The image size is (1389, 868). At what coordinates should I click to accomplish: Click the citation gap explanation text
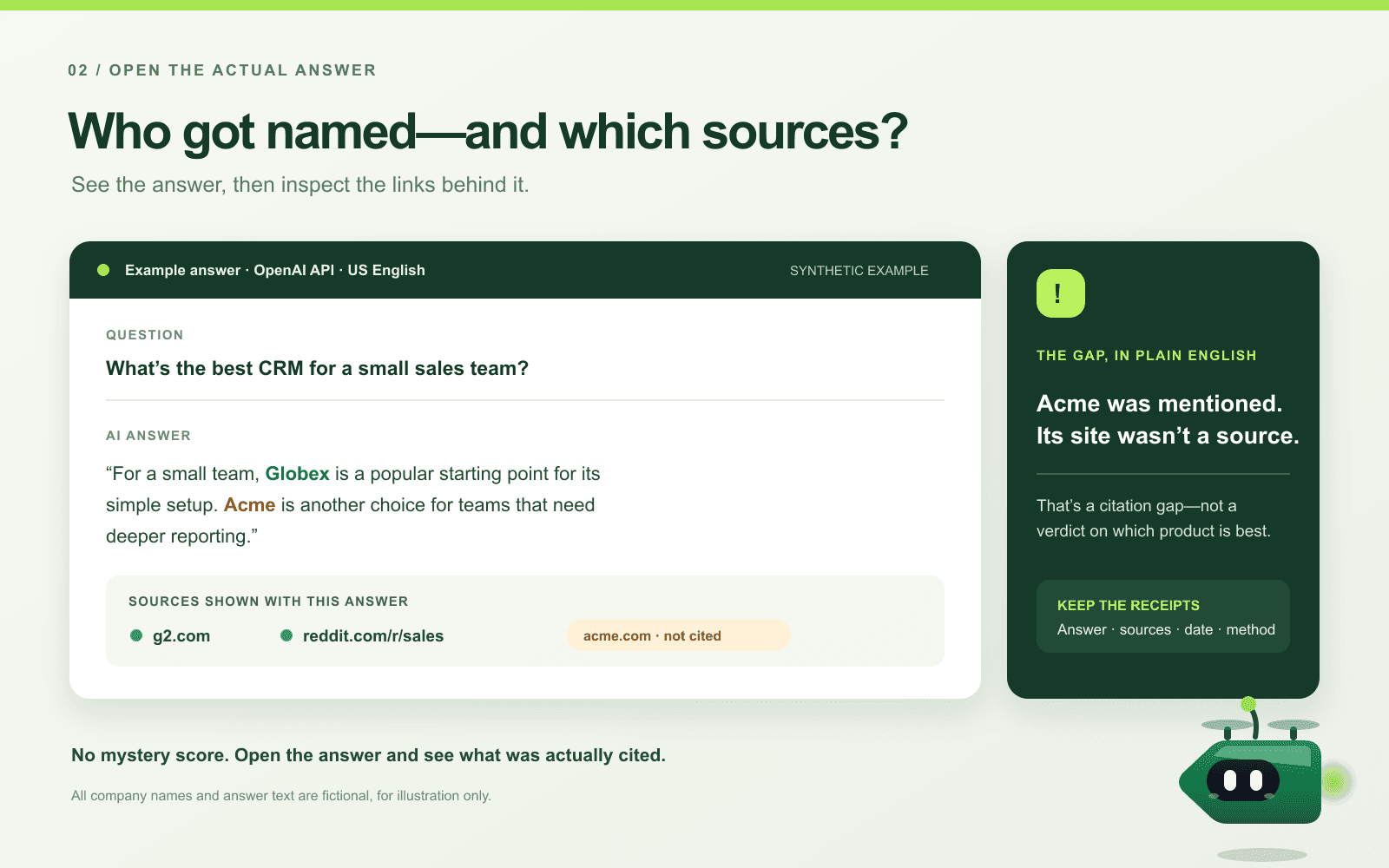[x=1153, y=518]
